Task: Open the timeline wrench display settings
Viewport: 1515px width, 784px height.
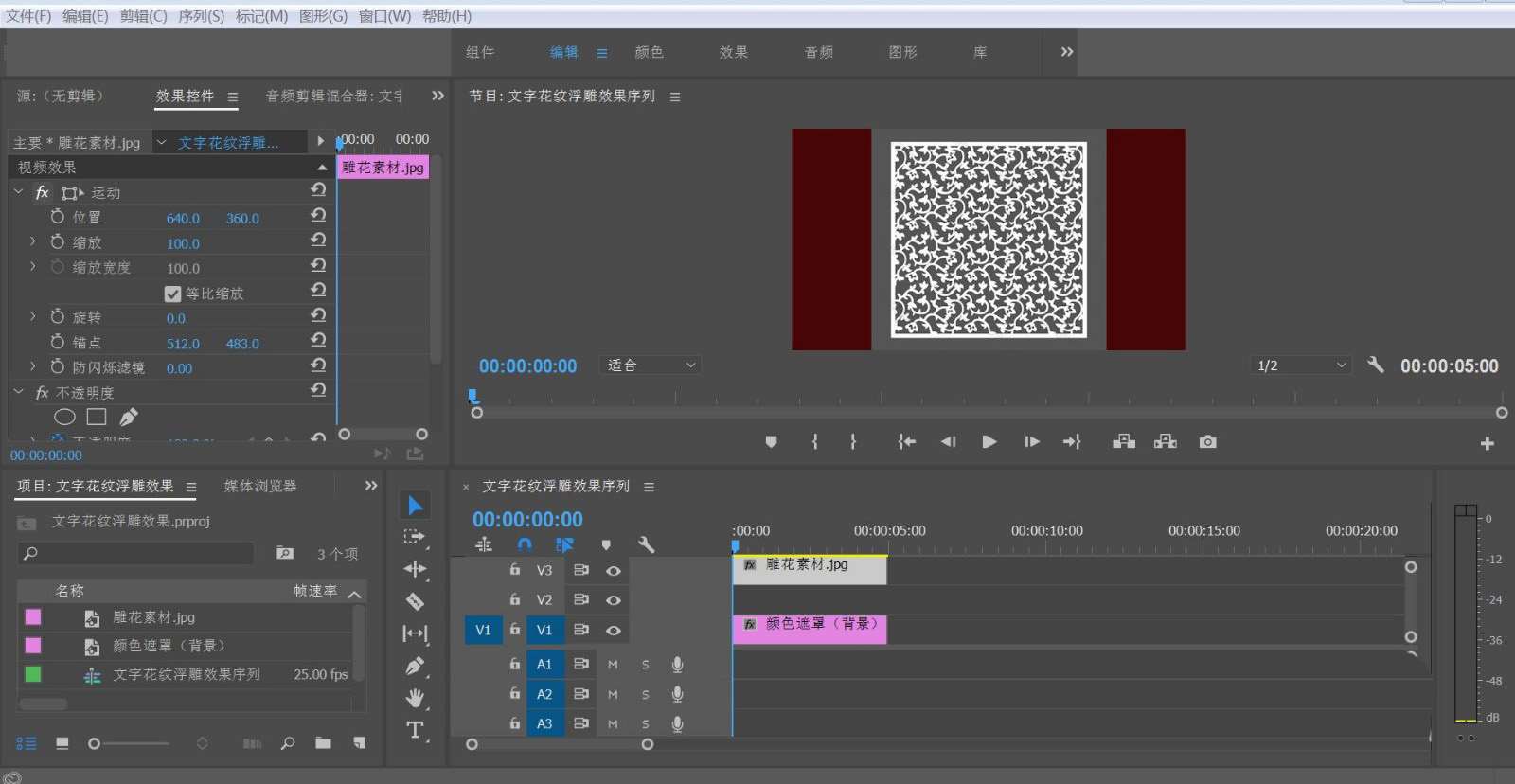Action: (647, 544)
